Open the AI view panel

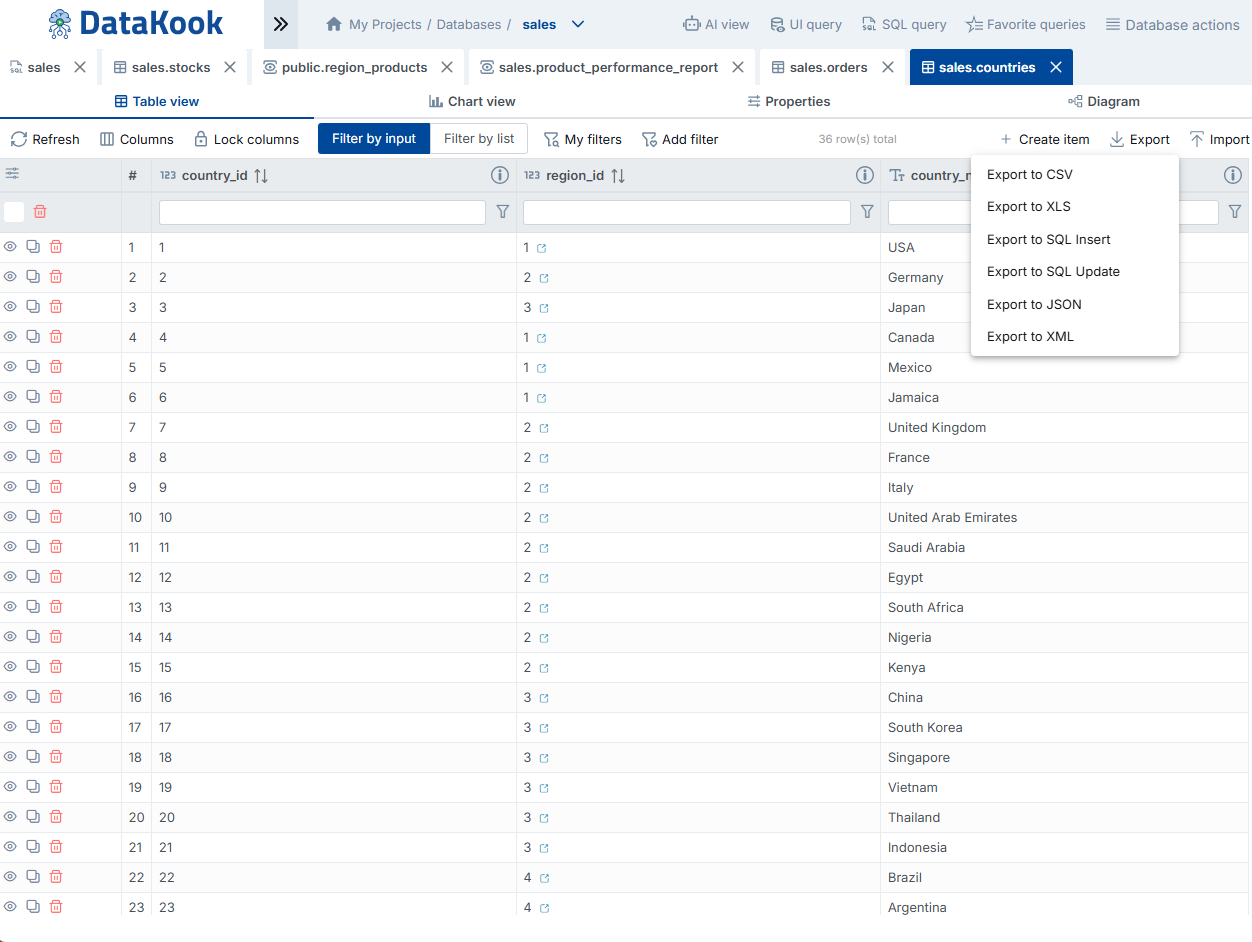pos(716,24)
